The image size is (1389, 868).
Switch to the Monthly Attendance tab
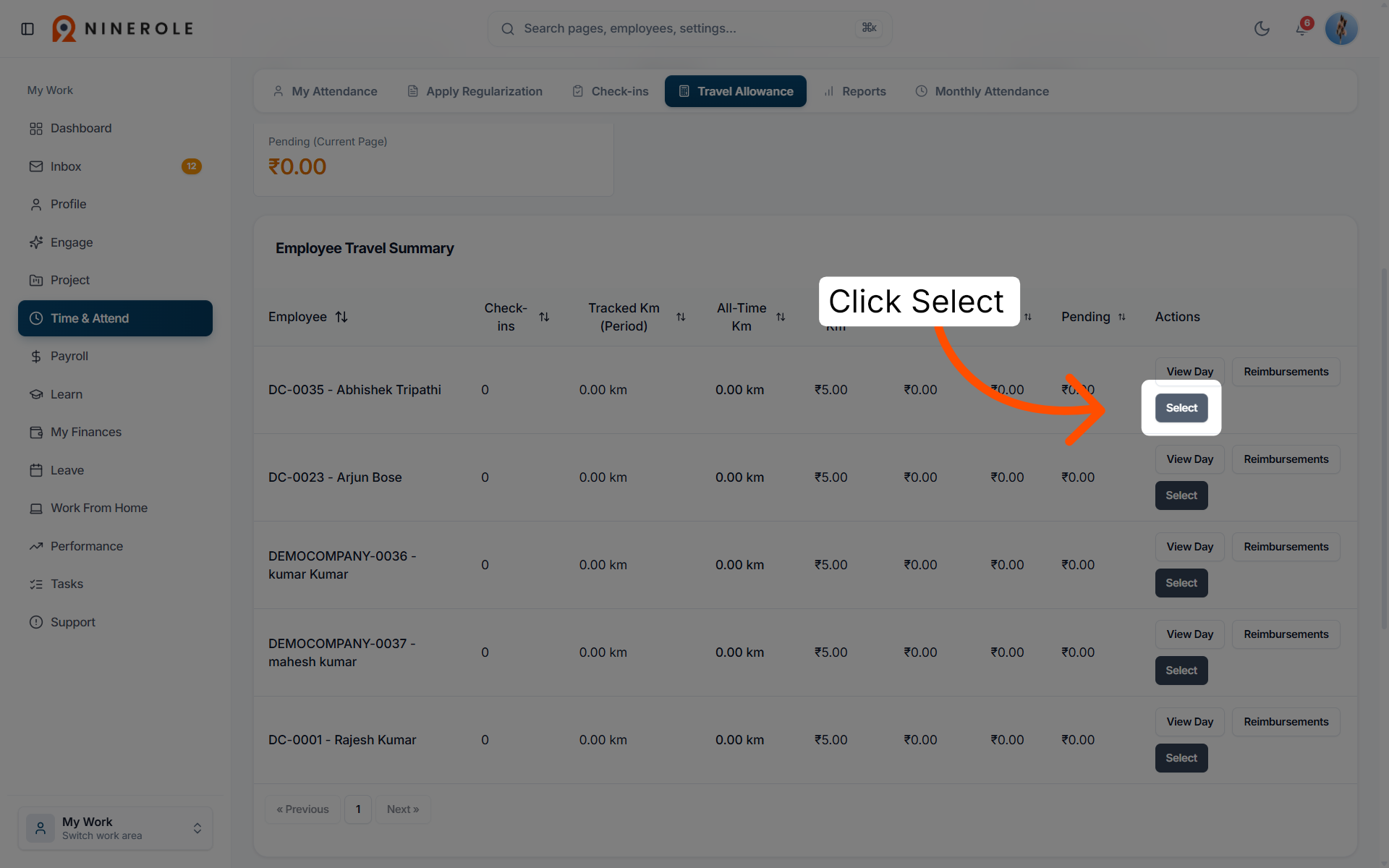tap(982, 91)
